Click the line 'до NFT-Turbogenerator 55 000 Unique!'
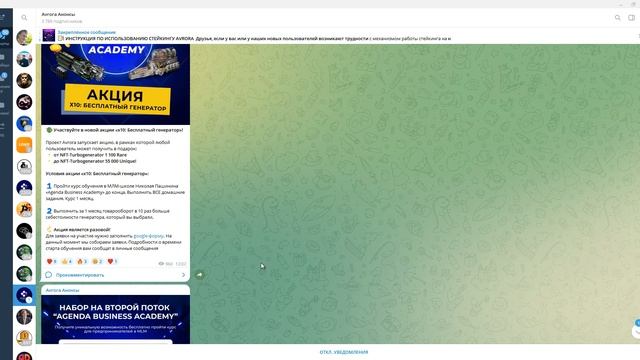This screenshot has width=640, height=360. pyautogui.click(x=95, y=161)
